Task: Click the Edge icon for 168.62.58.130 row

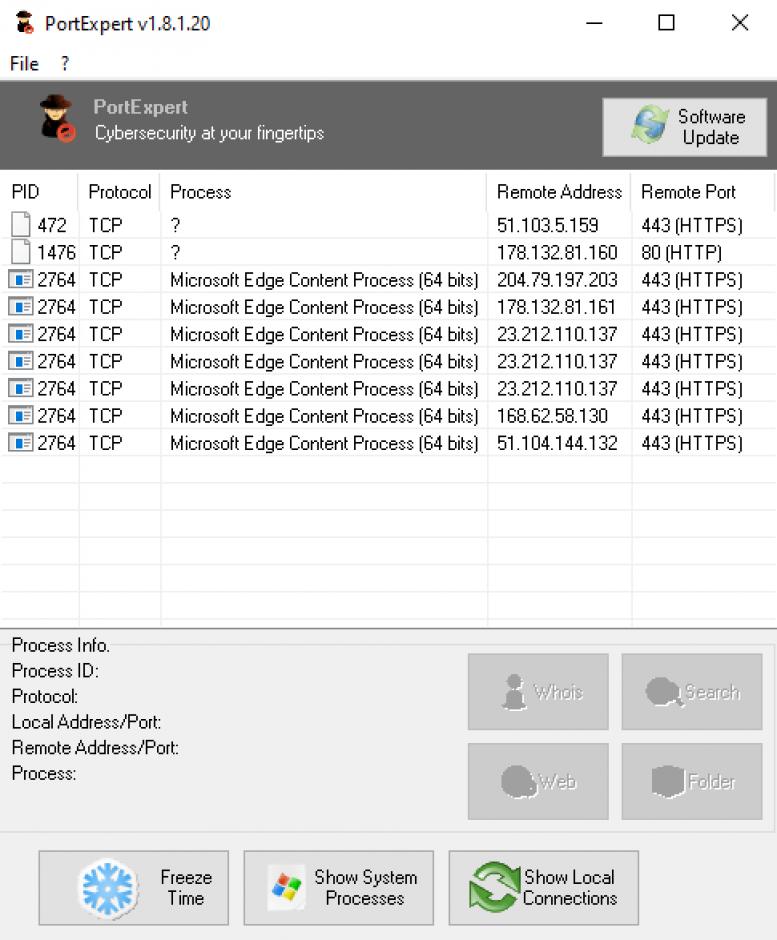Action: [20, 415]
